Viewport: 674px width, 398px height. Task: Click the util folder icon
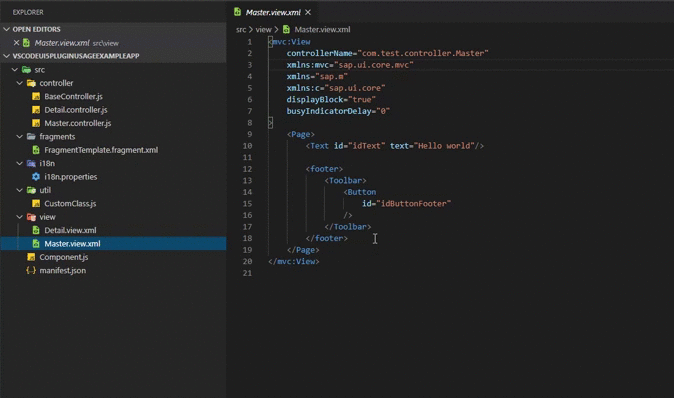[x=31, y=190]
